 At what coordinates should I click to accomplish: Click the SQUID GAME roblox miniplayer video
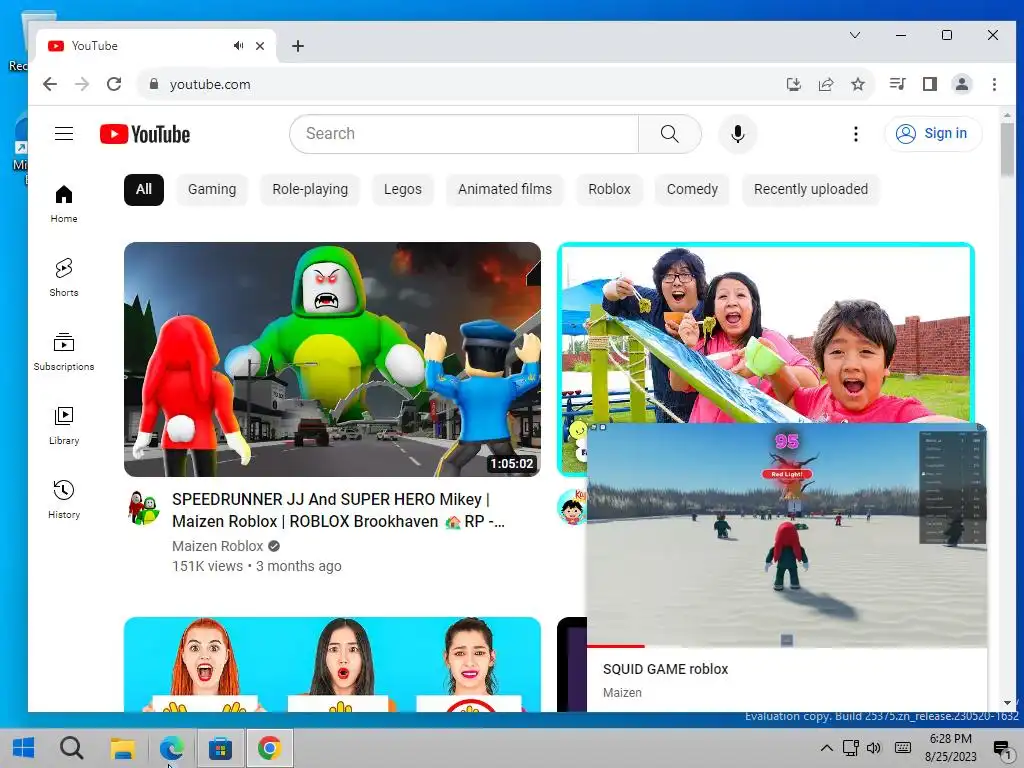787,534
